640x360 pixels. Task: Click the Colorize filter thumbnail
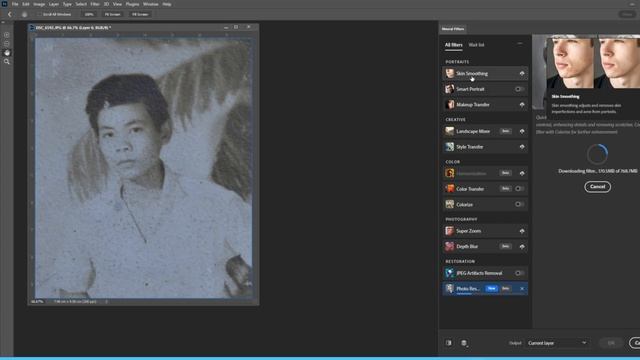point(450,204)
